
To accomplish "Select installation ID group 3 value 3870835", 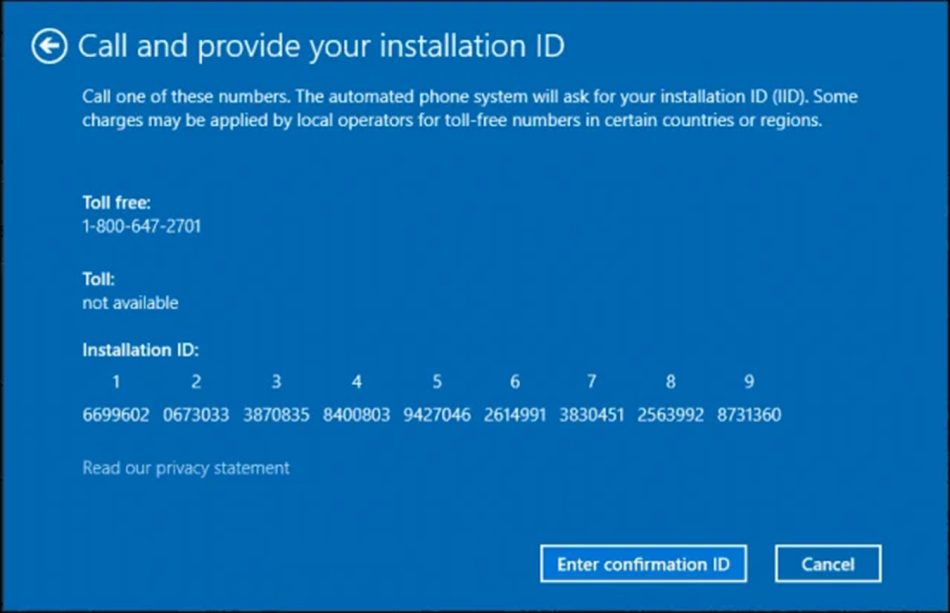I will point(276,414).
